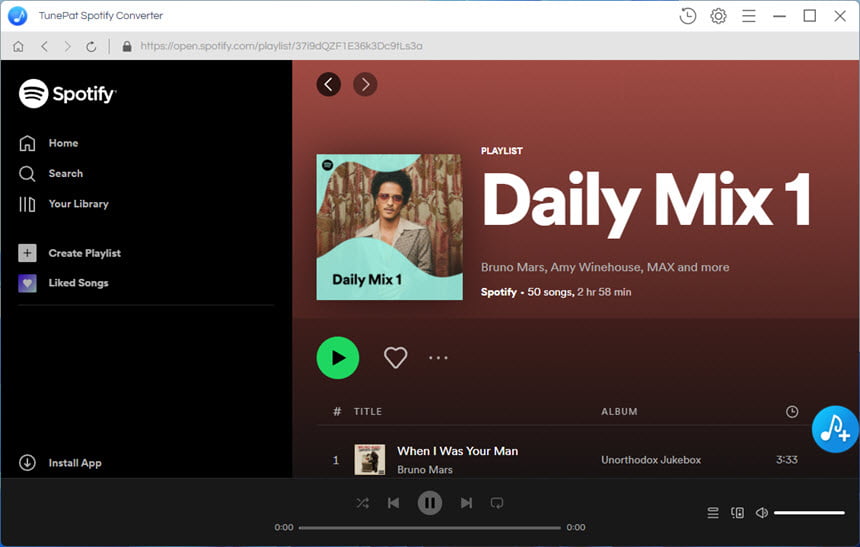Mute volume with speaker icon

click(x=761, y=513)
